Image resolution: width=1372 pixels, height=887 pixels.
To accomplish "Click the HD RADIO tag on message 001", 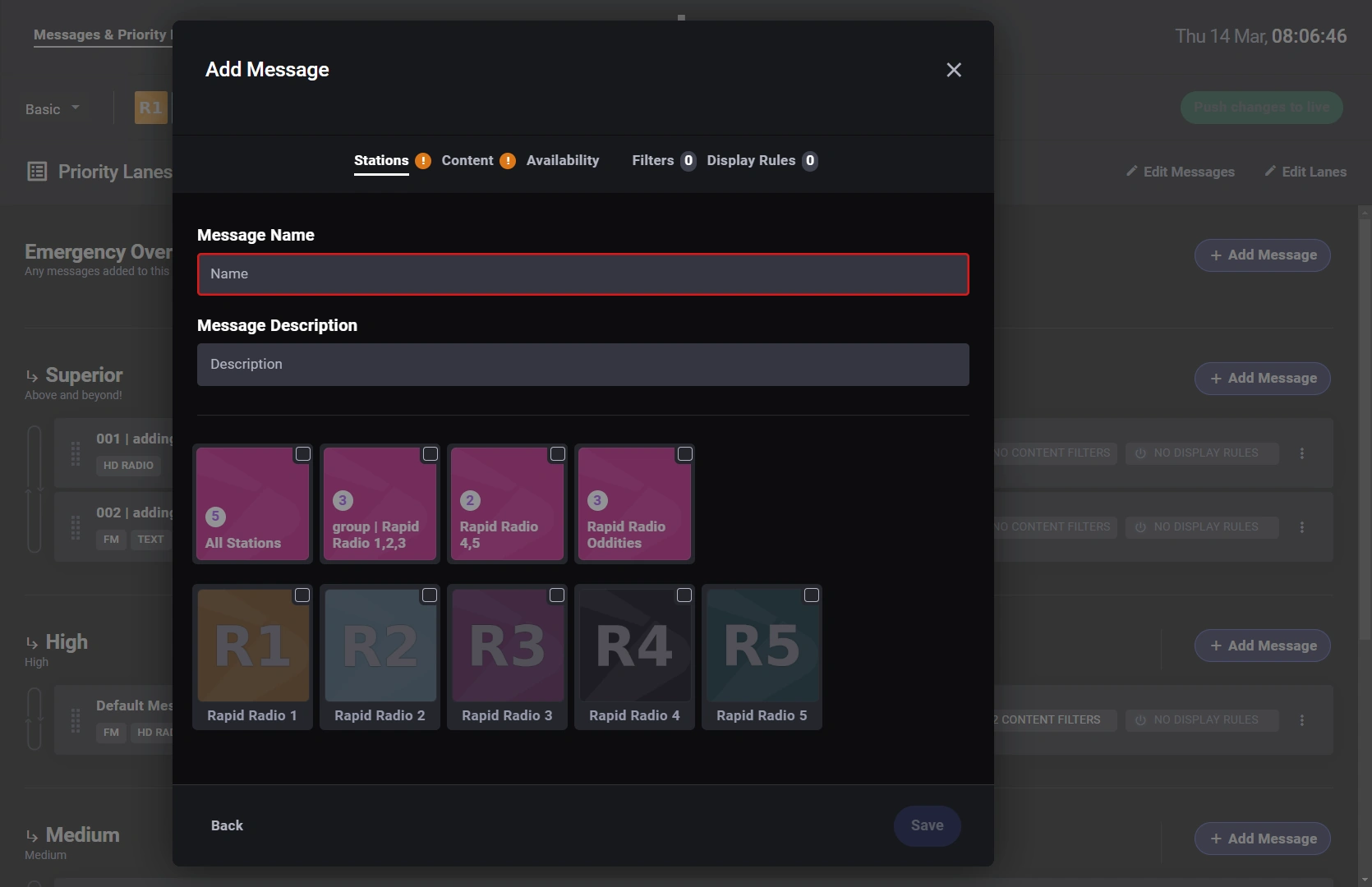I will pyautogui.click(x=128, y=466).
